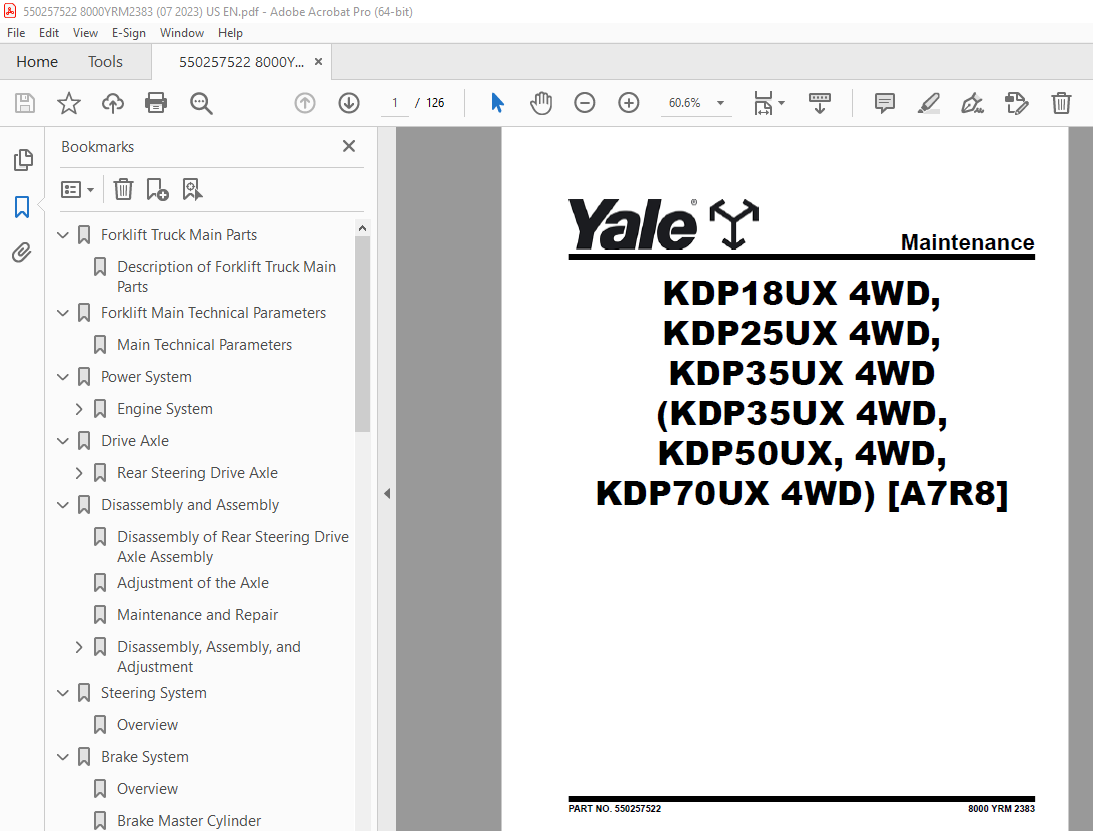Select the Highlight text tool
The image size is (1093, 831).
[928, 103]
